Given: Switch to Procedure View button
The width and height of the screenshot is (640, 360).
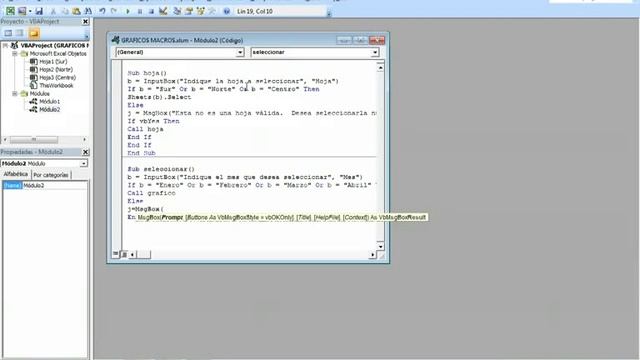Looking at the screenshot, I should (116, 254).
